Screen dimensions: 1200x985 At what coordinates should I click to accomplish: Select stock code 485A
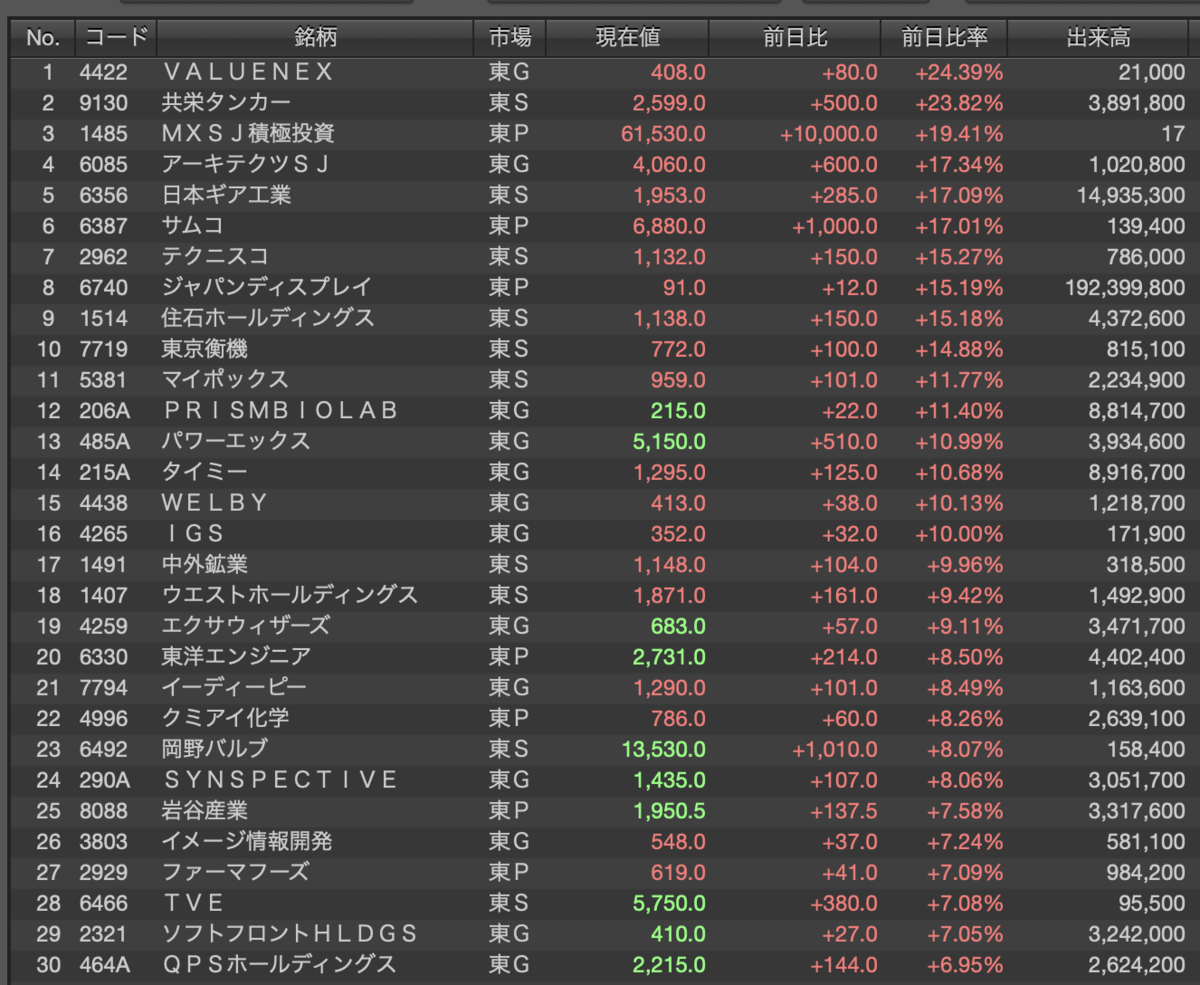pyautogui.click(x=104, y=441)
